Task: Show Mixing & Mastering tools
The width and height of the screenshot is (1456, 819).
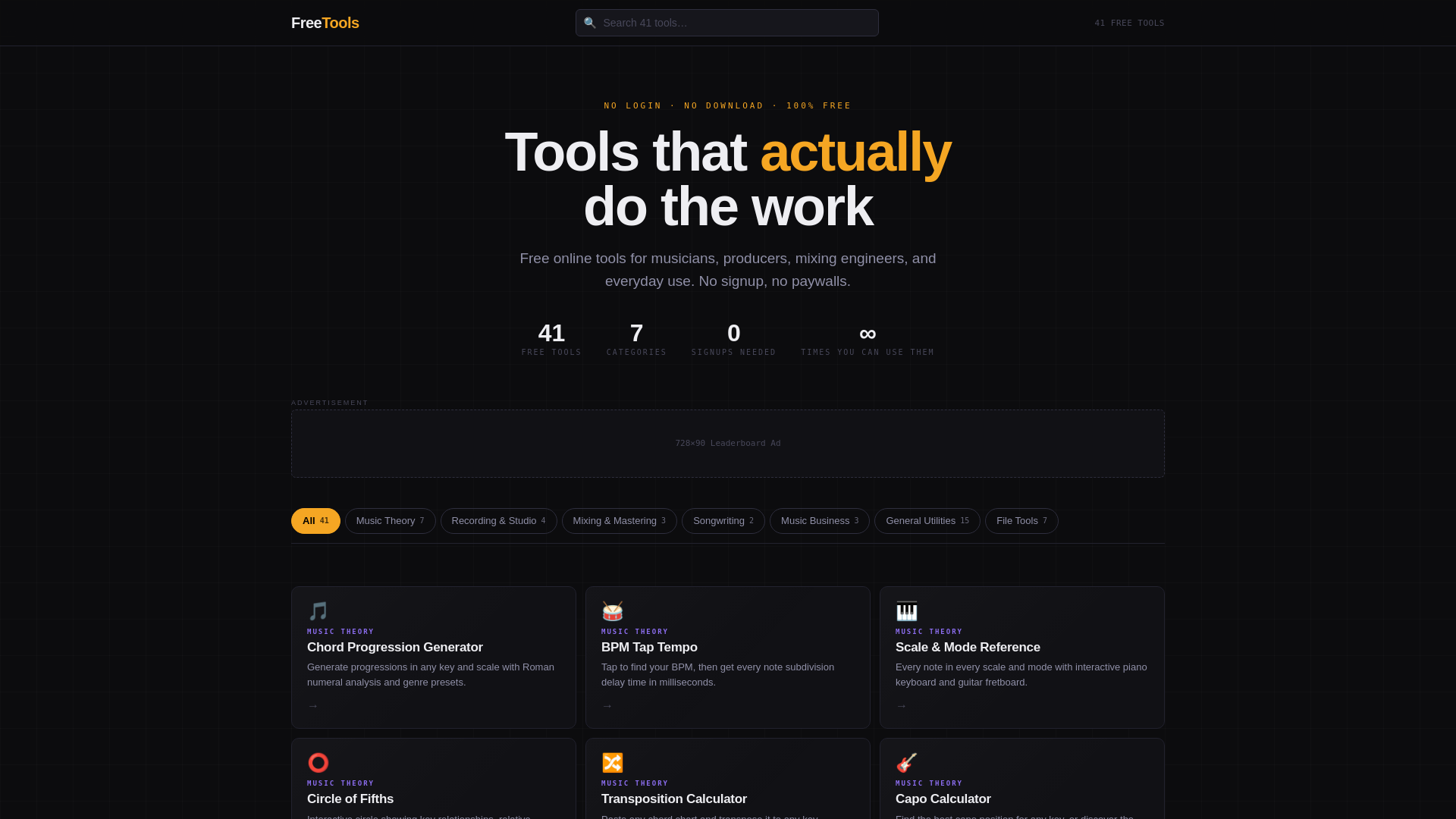Action: click(x=619, y=521)
